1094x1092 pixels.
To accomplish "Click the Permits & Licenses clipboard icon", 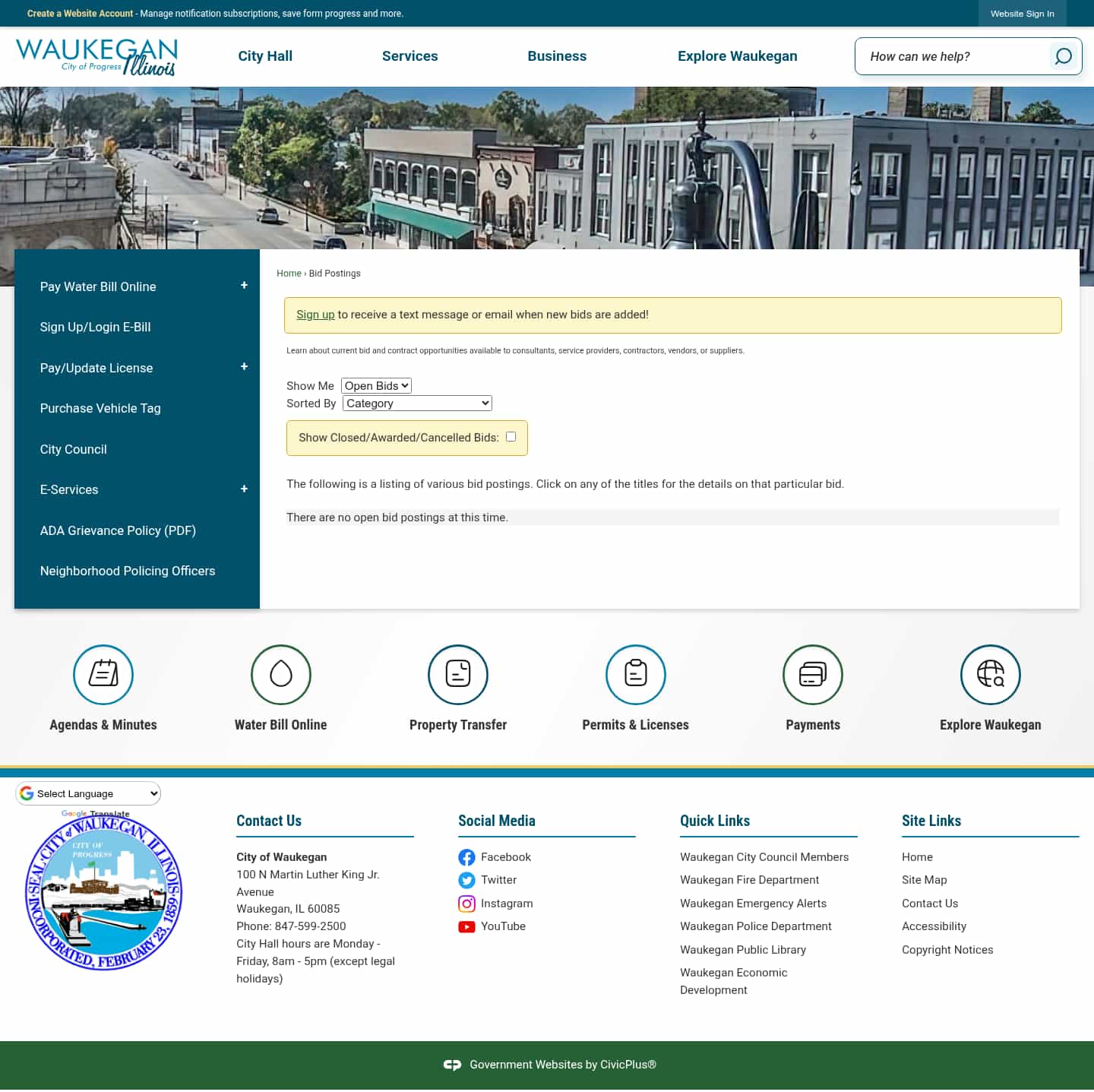I will [635, 675].
